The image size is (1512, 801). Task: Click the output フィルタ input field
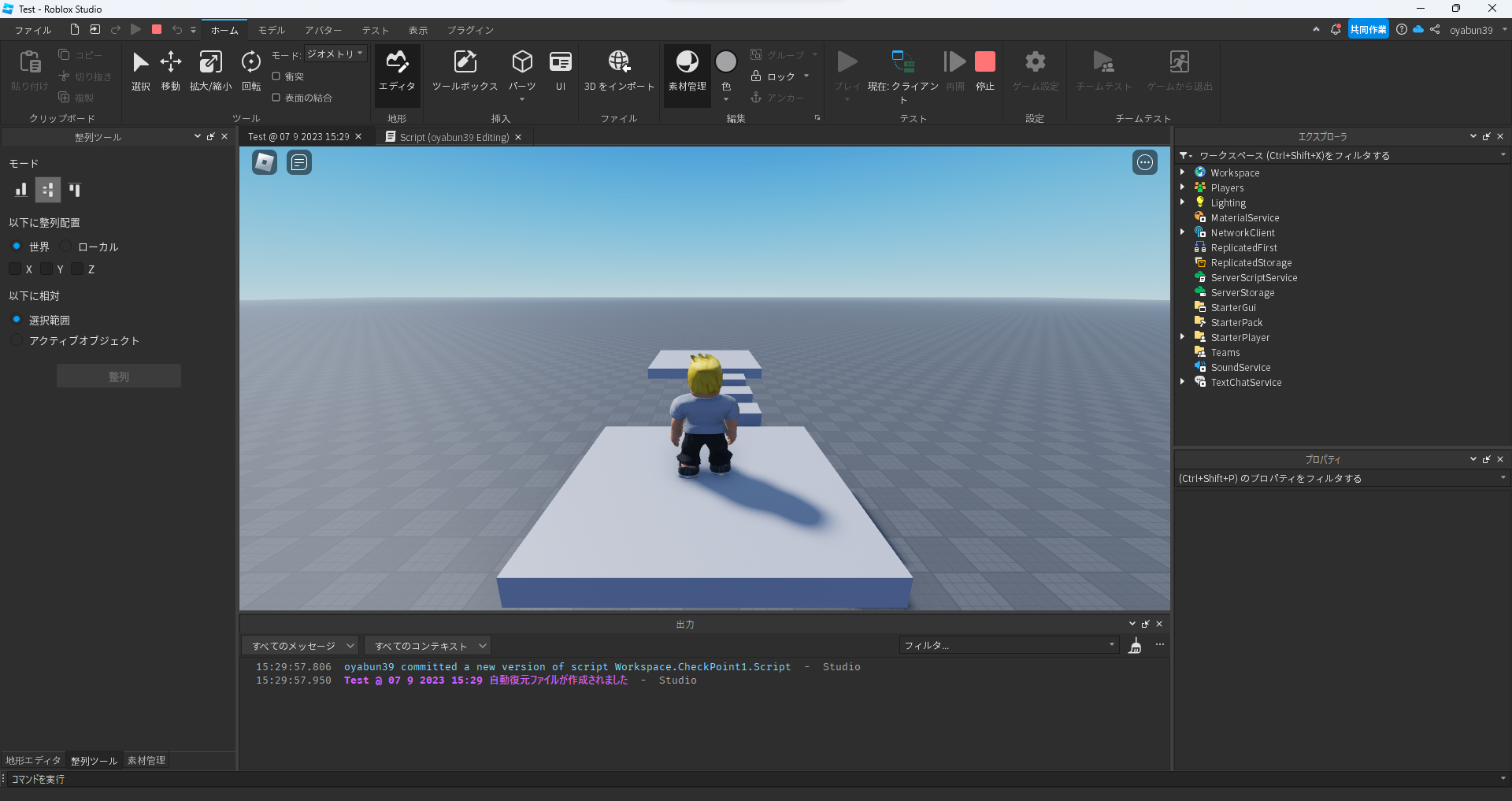click(1009, 646)
